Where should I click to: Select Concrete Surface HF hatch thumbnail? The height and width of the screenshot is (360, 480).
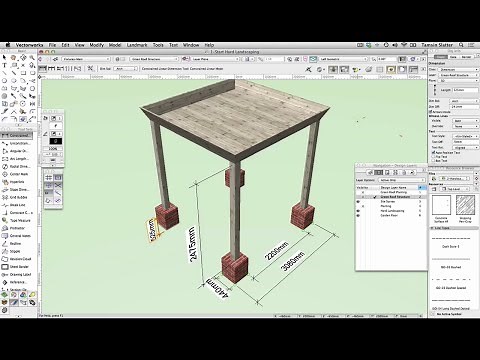(441, 205)
